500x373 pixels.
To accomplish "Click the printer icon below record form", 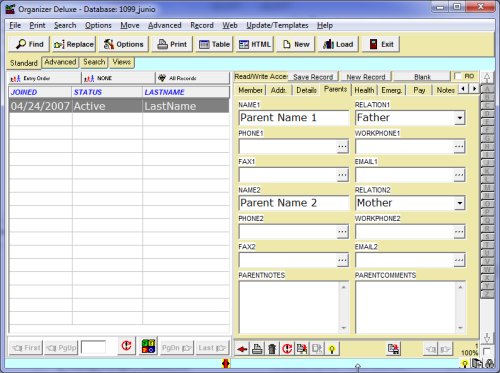I will click(257, 349).
